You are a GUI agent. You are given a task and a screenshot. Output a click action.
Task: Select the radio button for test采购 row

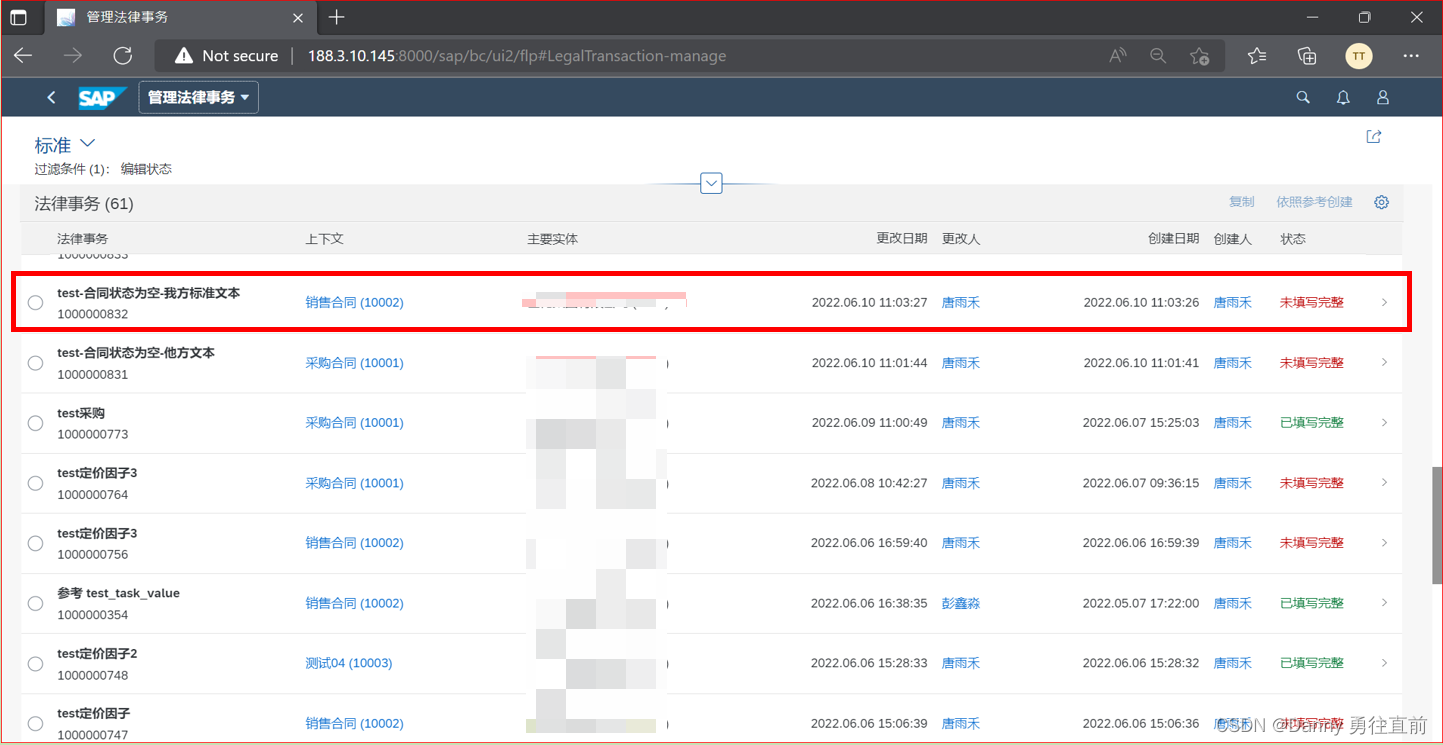[x=35, y=423]
